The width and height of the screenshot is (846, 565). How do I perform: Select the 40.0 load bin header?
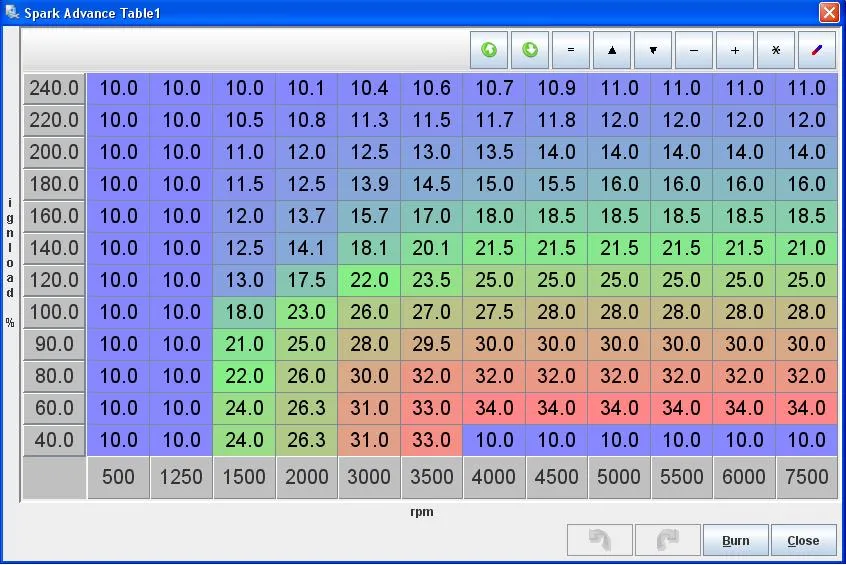click(x=54, y=440)
